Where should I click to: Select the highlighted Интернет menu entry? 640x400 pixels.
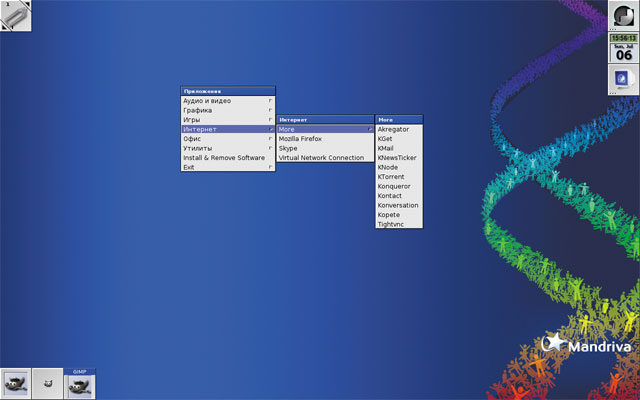(228, 129)
